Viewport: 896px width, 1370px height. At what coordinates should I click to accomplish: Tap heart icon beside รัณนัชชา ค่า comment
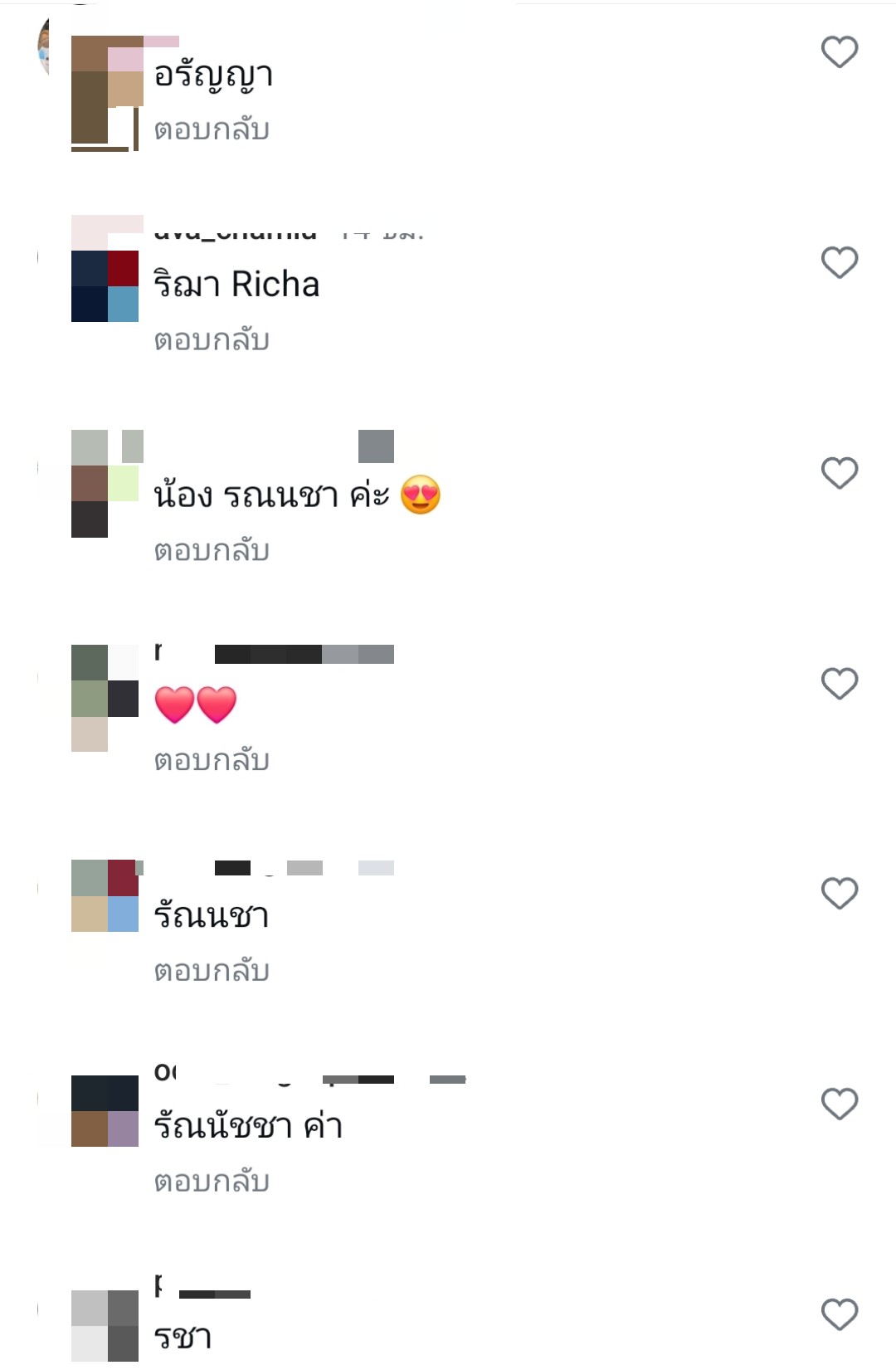[840, 1104]
